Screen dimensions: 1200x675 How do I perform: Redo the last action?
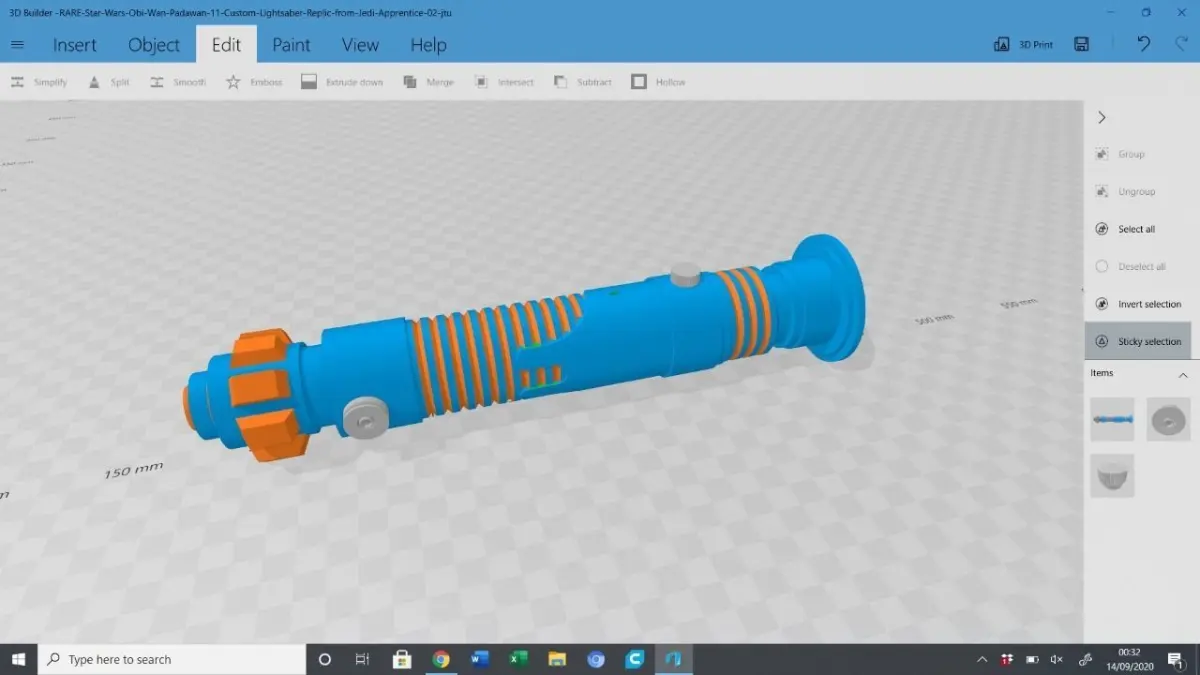pos(1182,44)
